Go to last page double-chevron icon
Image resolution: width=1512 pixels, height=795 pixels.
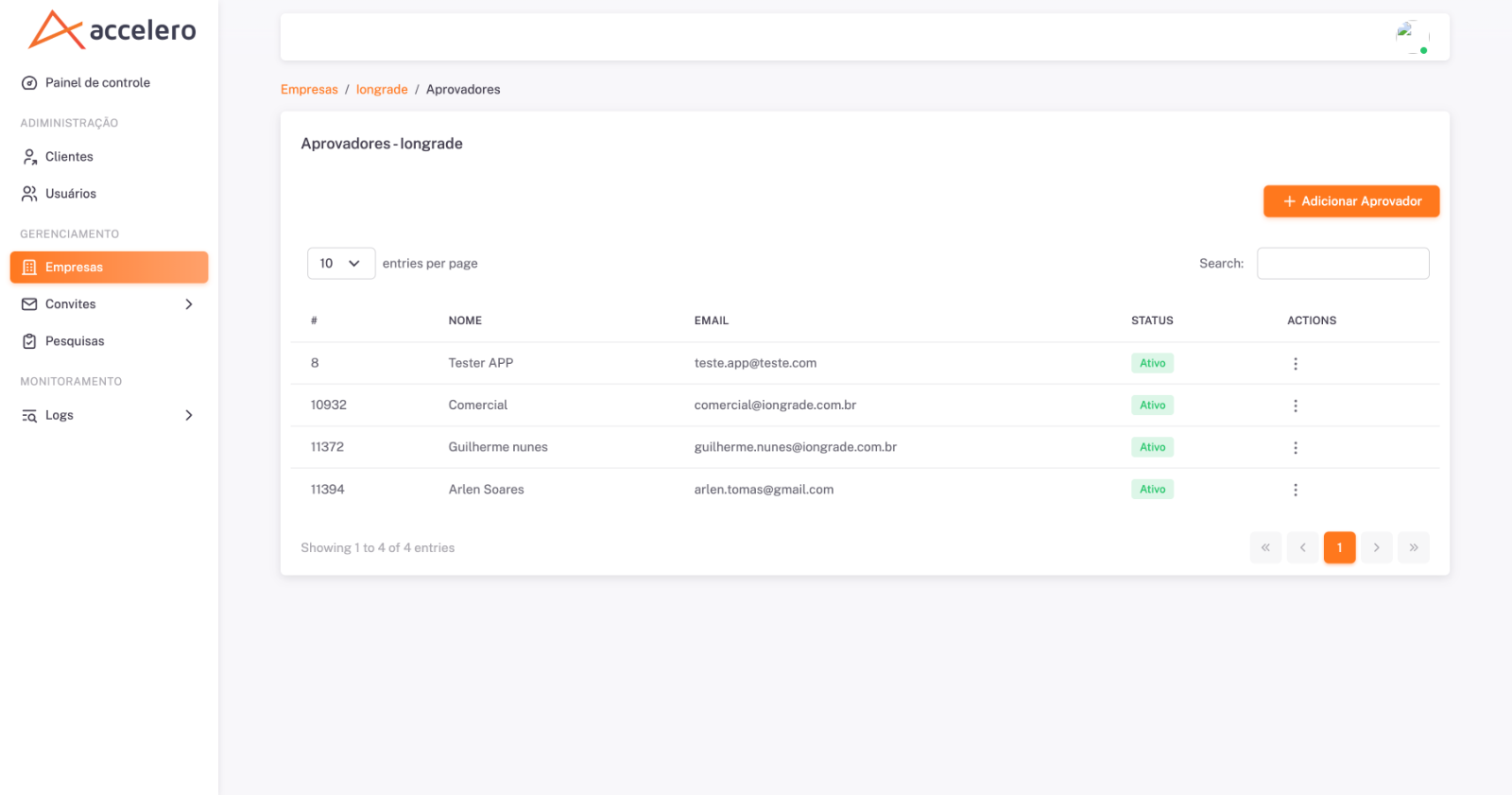point(1413,547)
